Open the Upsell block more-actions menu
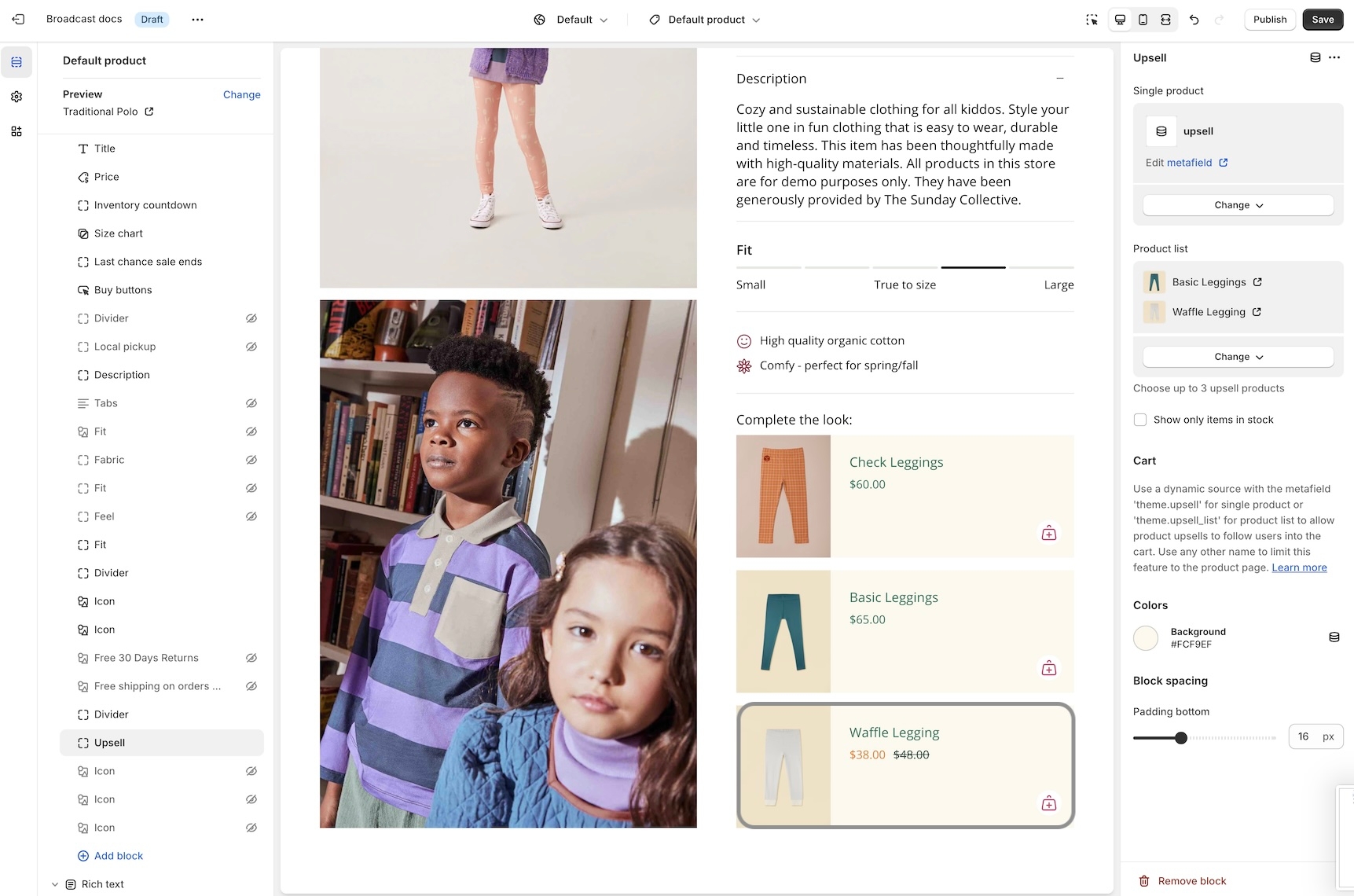Viewport: 1354px width, 896px height. 1334,57
